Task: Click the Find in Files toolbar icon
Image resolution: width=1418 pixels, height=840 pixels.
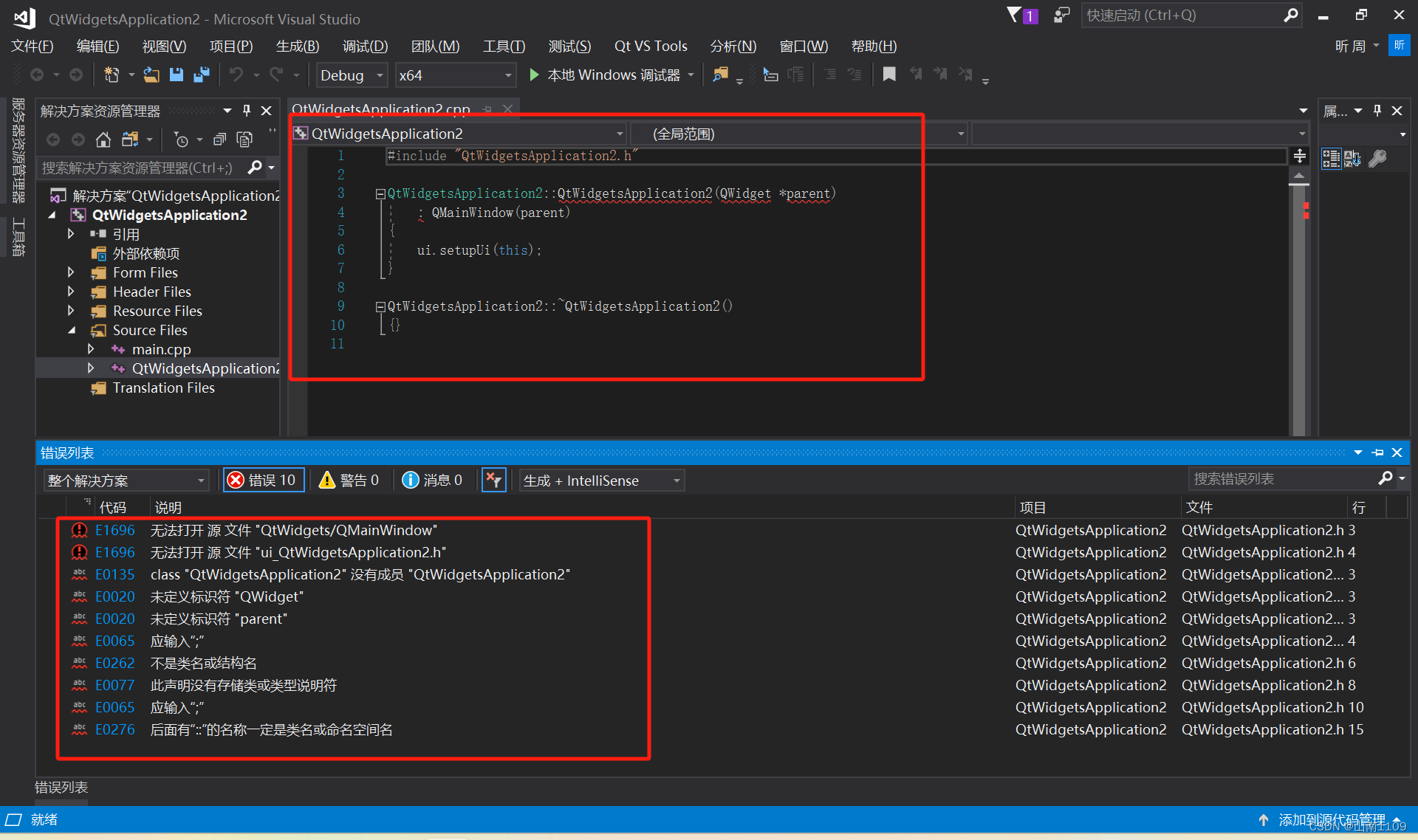Action: coord(720,75)
